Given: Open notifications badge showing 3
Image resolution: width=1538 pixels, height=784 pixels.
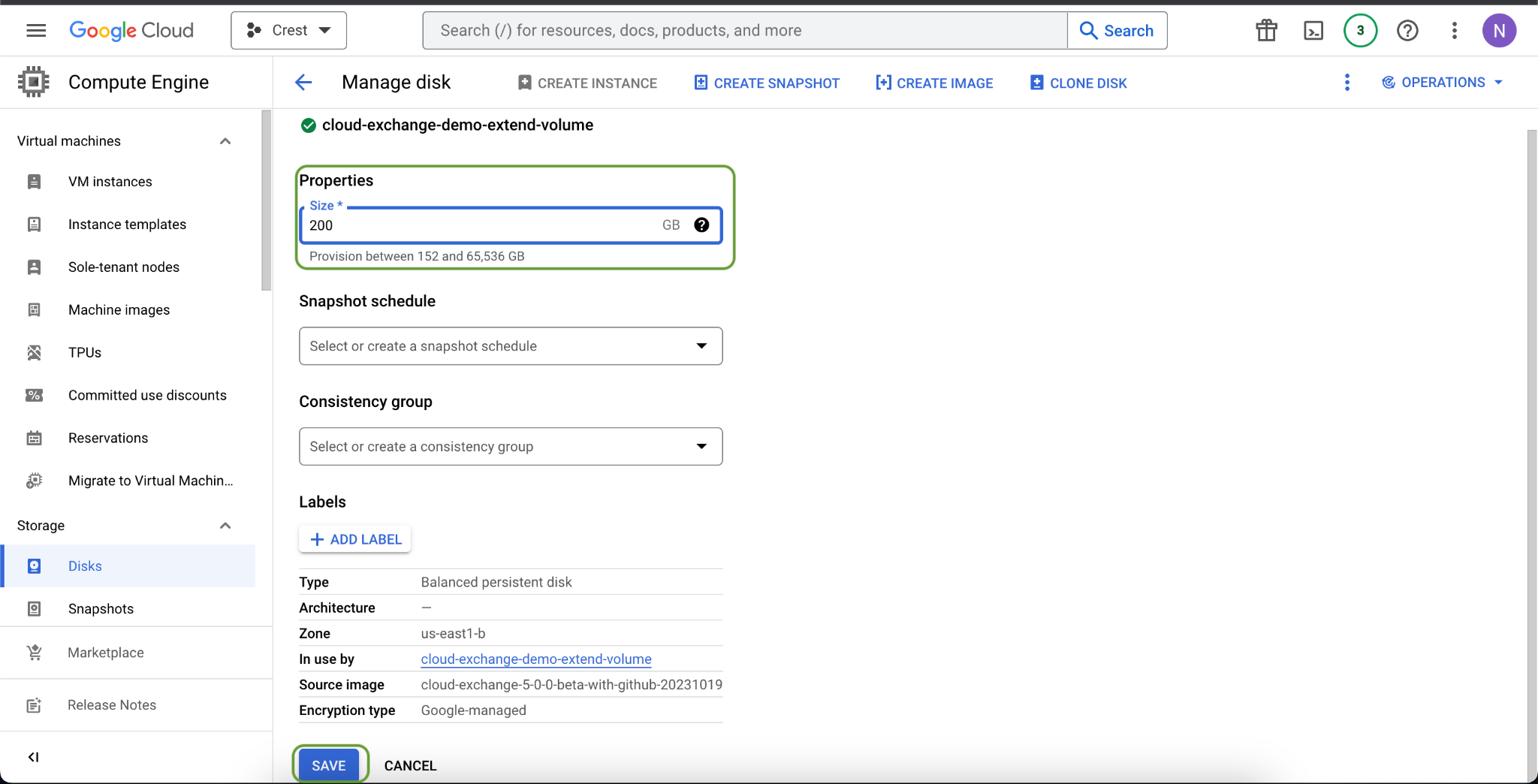Looking at the screenshot, I should coord(1360,30).
